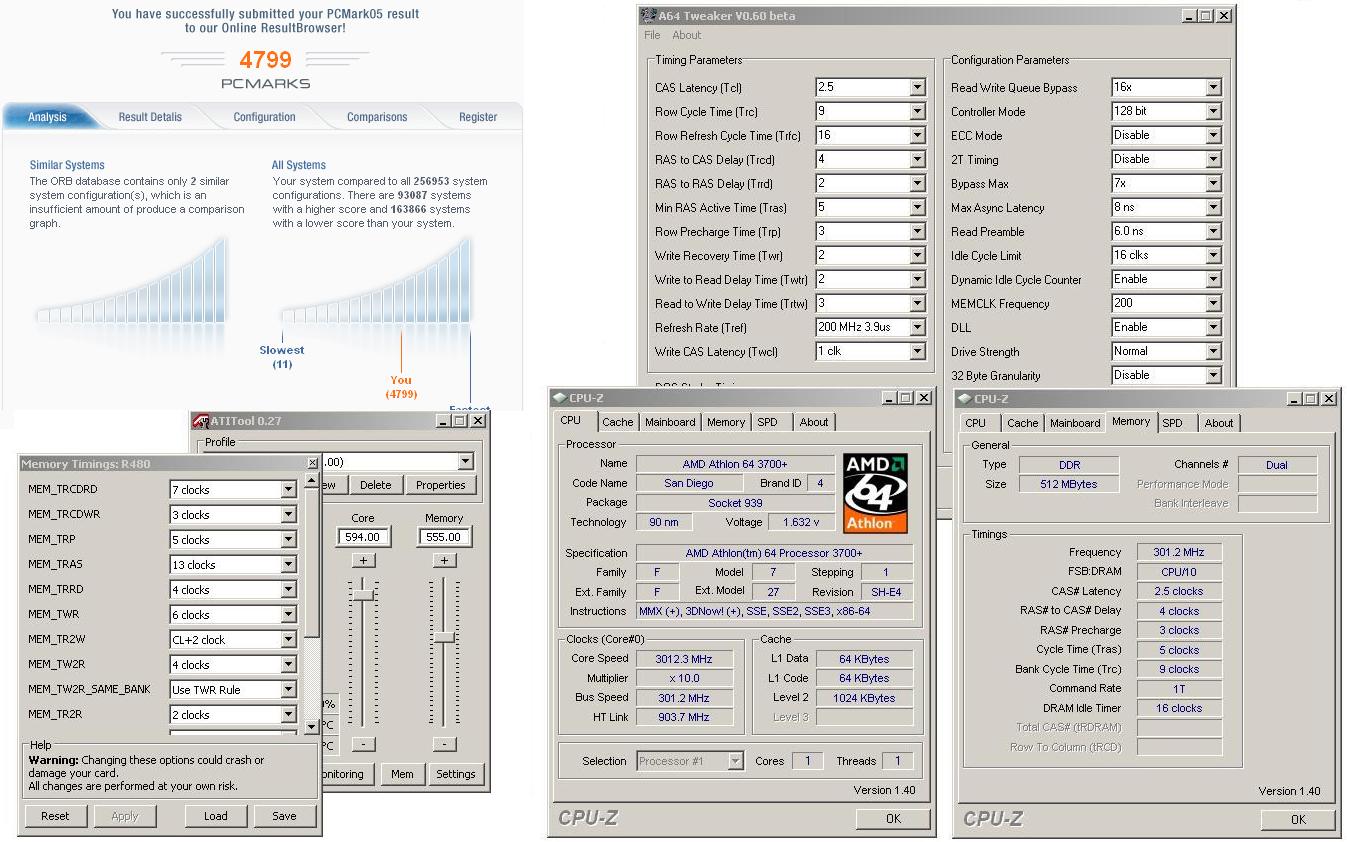Click the San Diego code name value
Viewport: 1347px width, 842px height.
[689, 483]
